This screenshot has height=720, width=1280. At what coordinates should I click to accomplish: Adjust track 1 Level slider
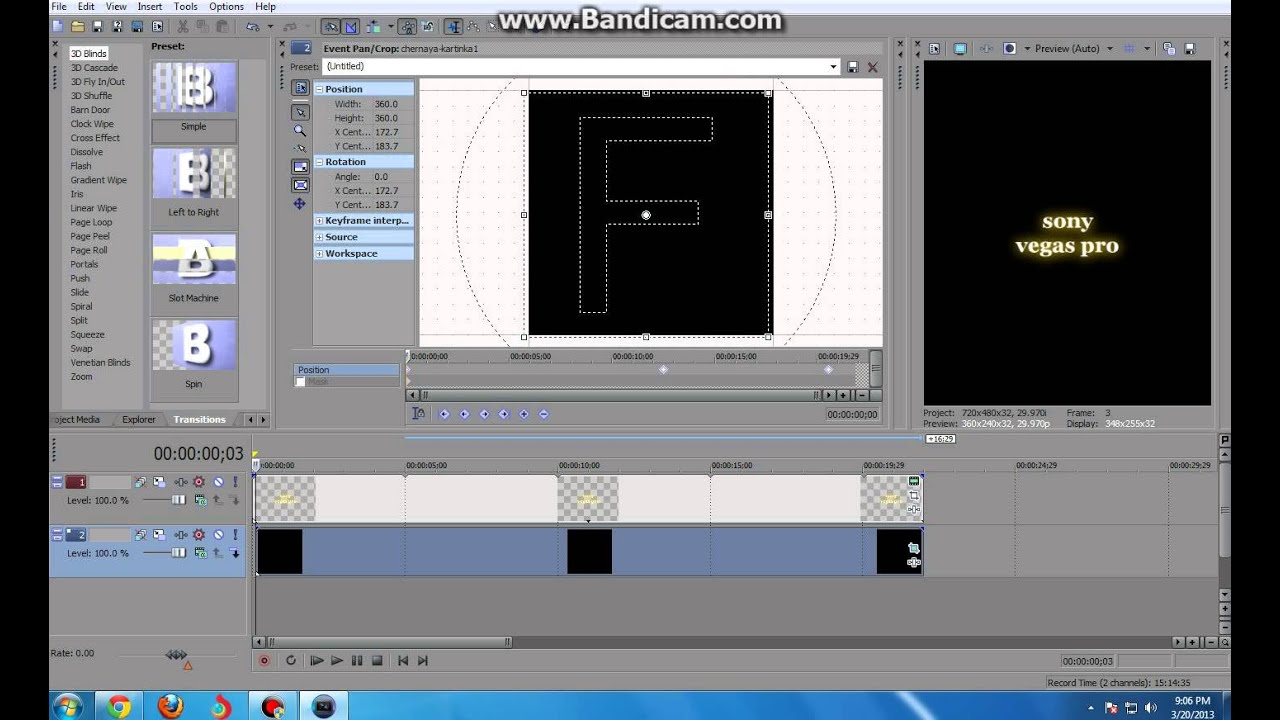click(x=179, y=500)
